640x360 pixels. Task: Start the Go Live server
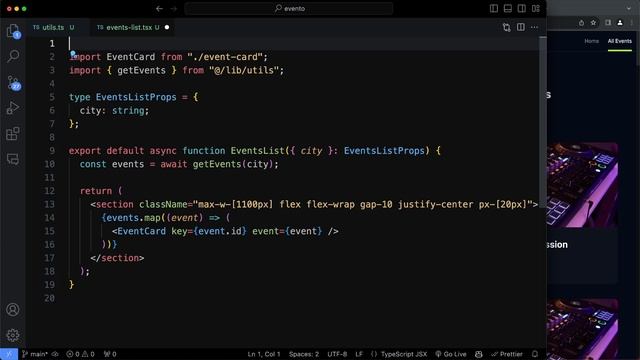click(x=451, y=354)
